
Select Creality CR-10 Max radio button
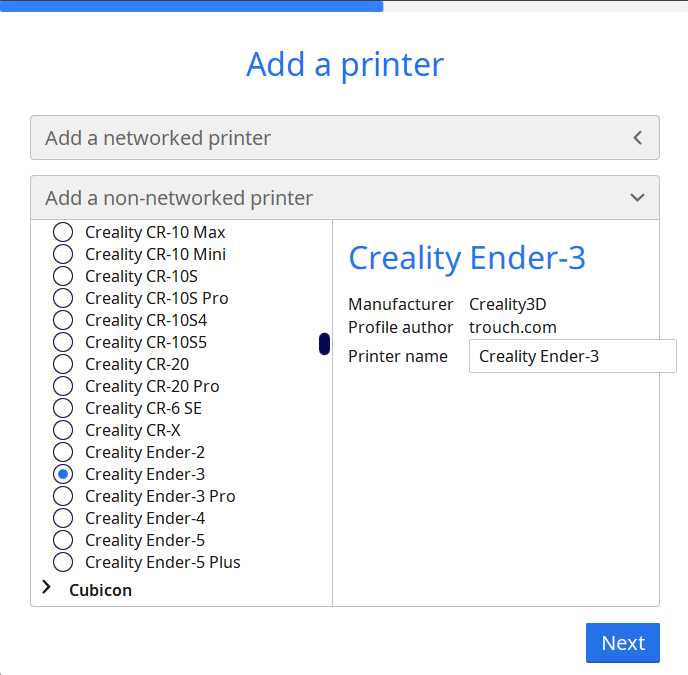[63, 232]
